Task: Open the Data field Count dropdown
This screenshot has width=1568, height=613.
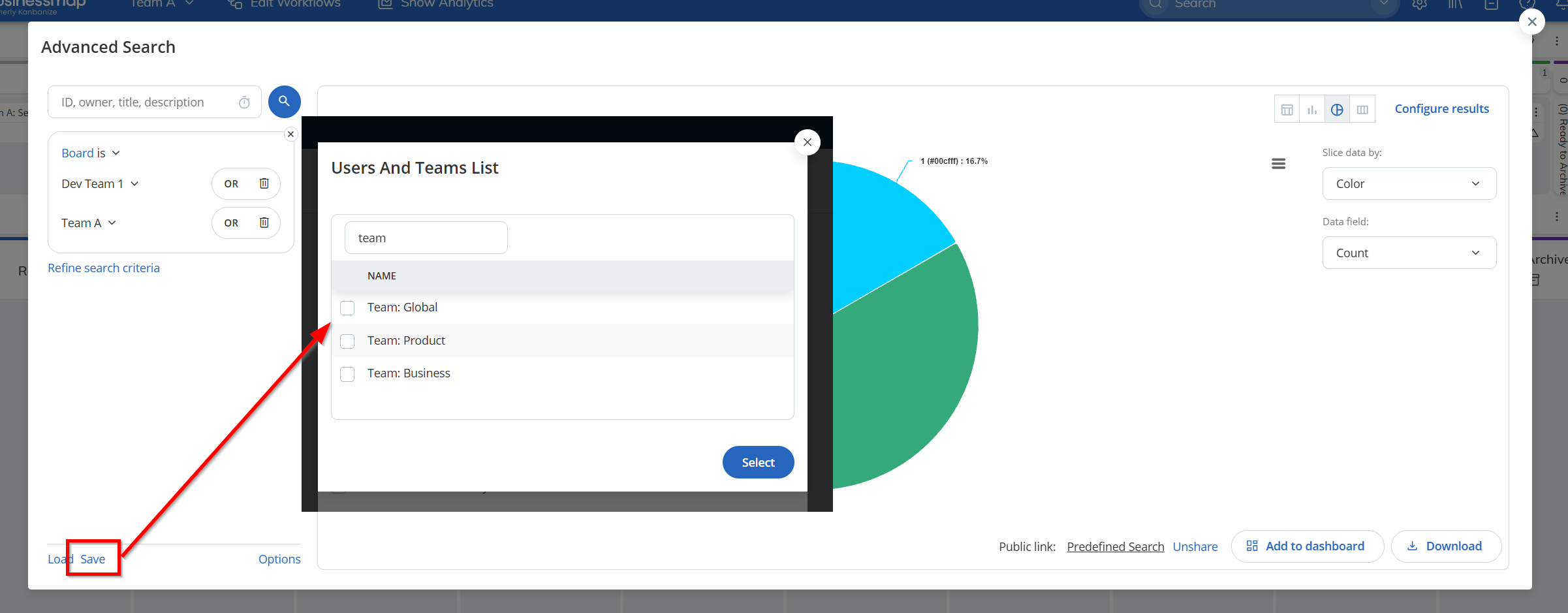Action: tap(1409, 253)
